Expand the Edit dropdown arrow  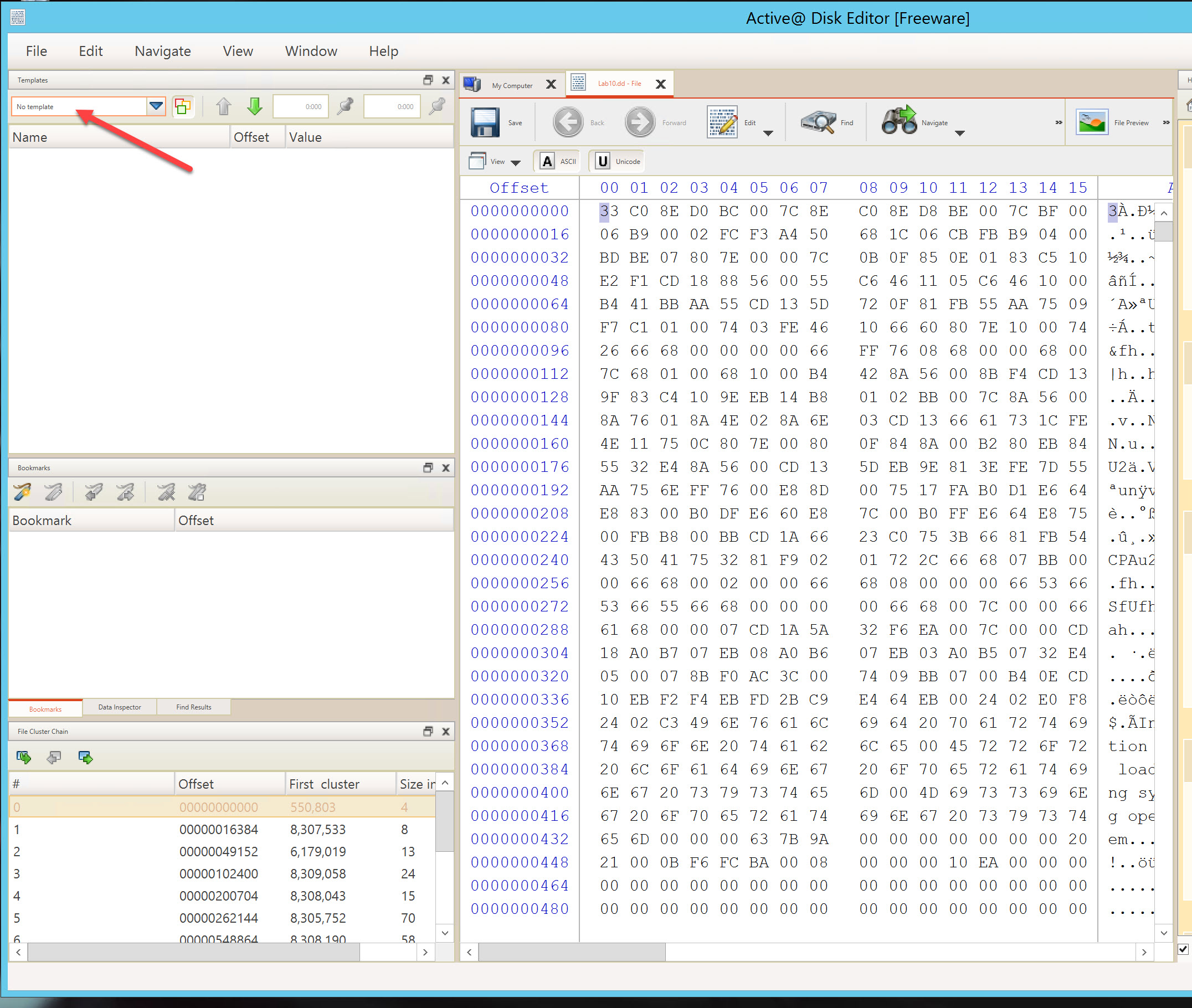pyautogui.click(x=768, y=133)
